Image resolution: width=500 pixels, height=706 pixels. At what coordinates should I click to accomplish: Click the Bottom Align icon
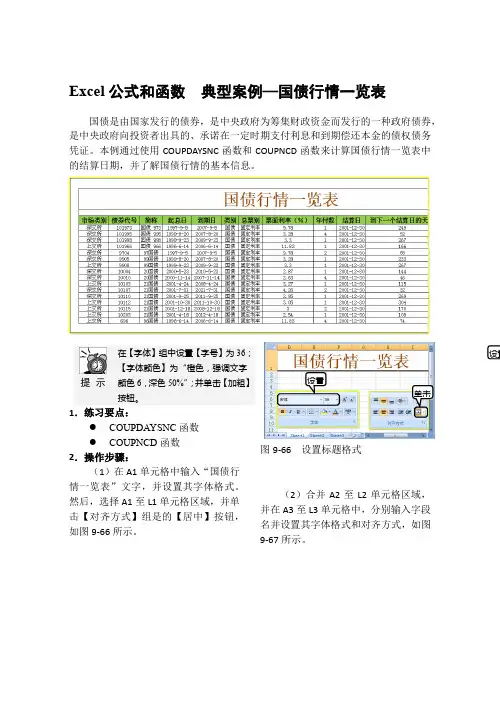(391, 401)
